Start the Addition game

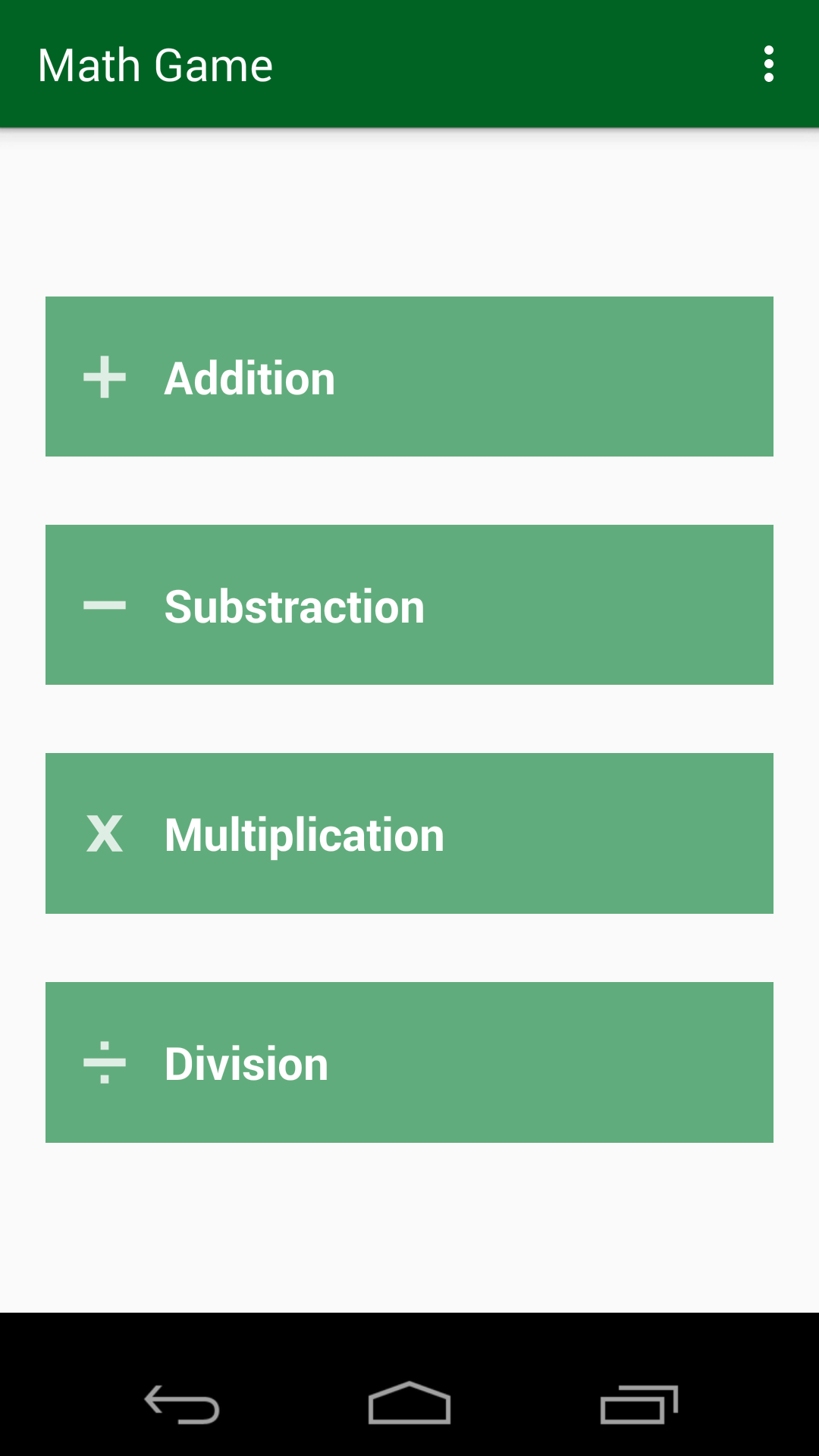tap(409, 377)
